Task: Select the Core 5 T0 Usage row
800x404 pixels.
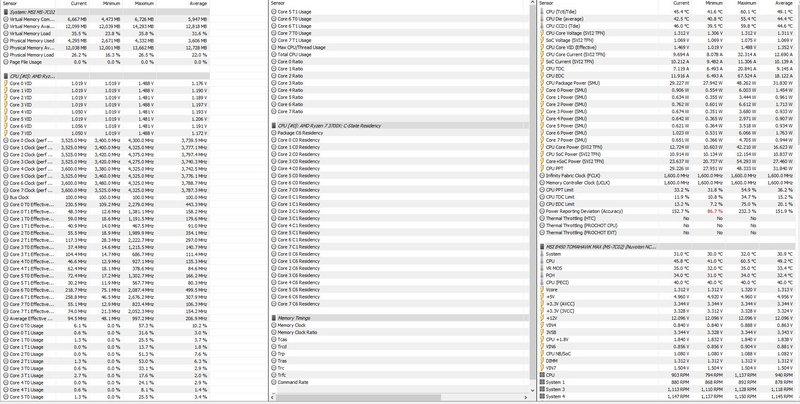Action: coord(106,396)
